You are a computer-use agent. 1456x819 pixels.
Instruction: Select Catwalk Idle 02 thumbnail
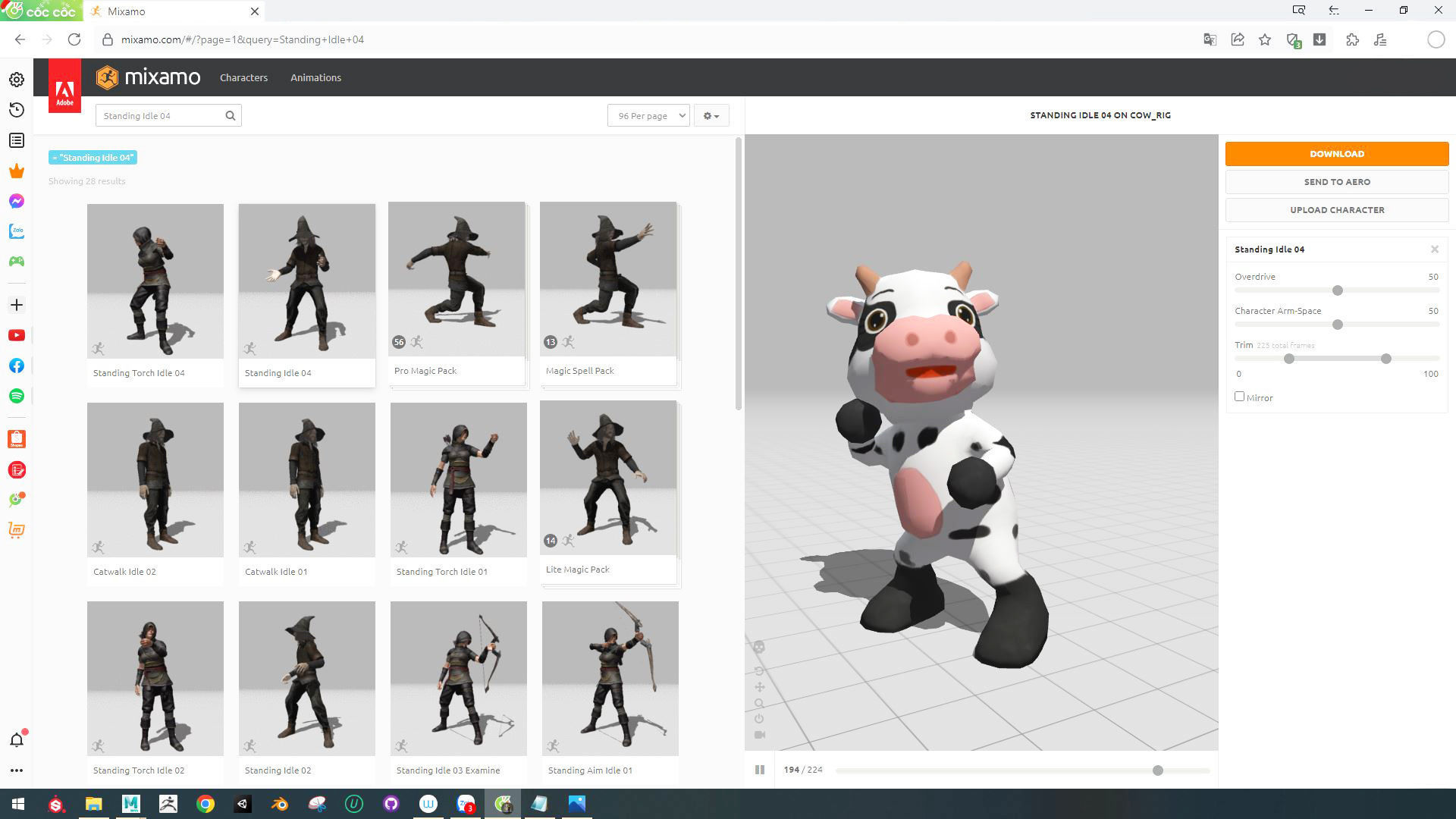pos(155,480)
